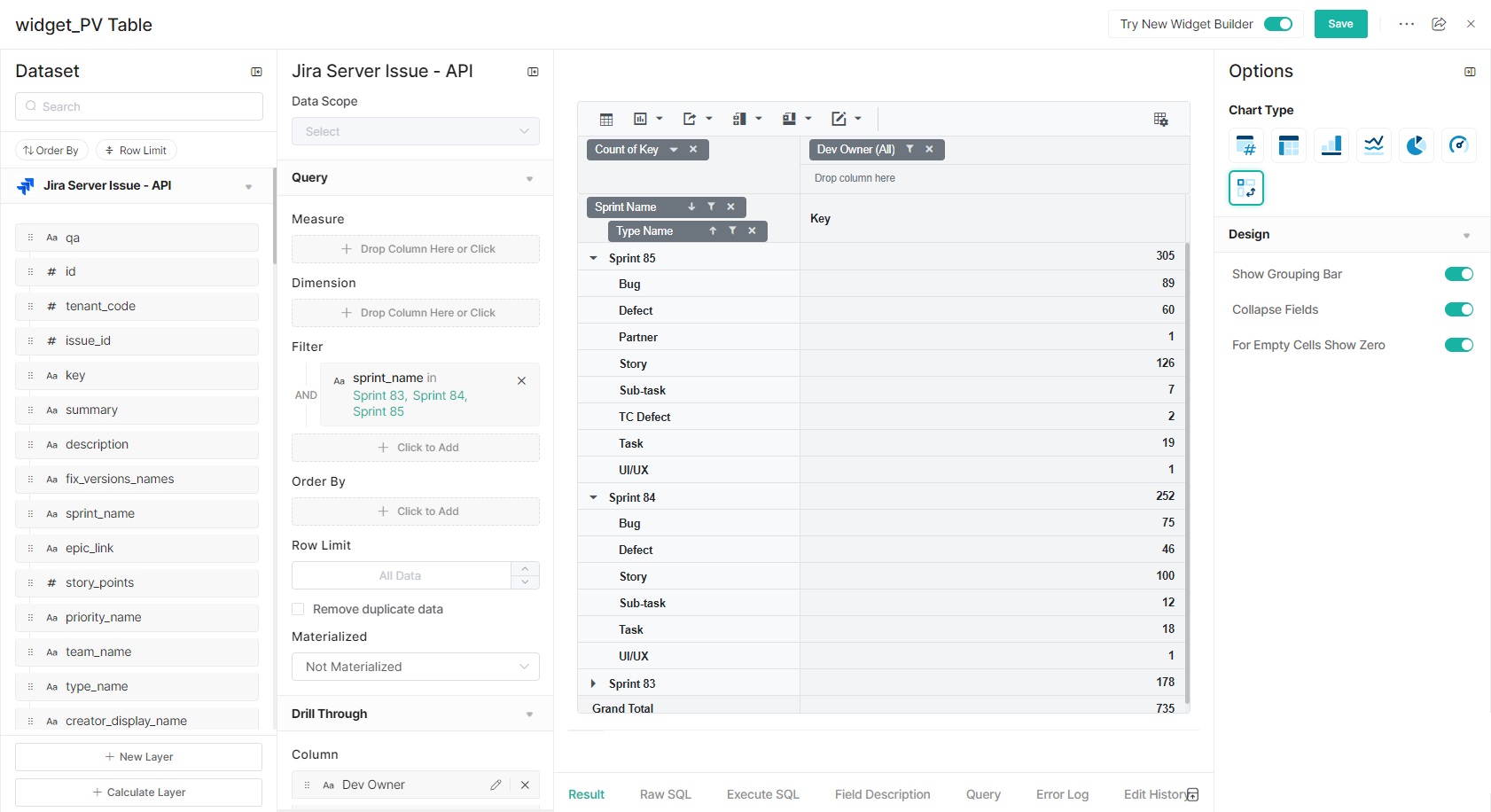The image size is (1491, 812).
Task: Click the Save button
Action: pyautogui.click(x=1340, y=24)
